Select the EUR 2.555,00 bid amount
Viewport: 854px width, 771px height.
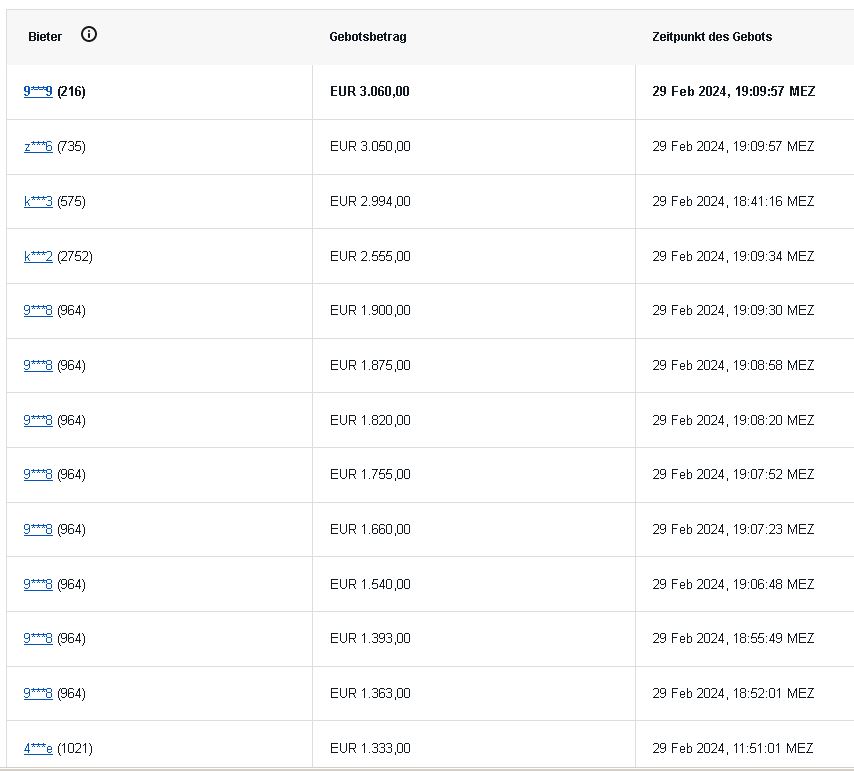point(370,256)
